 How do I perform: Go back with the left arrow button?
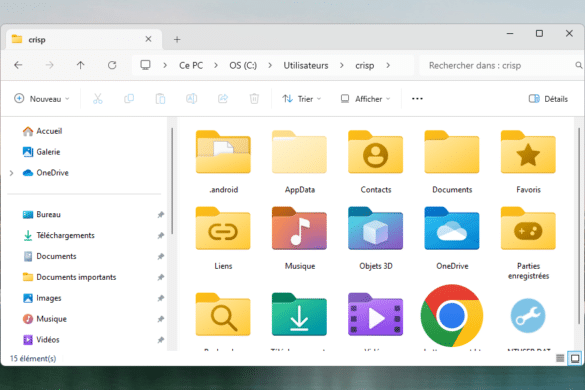[18, 65]
